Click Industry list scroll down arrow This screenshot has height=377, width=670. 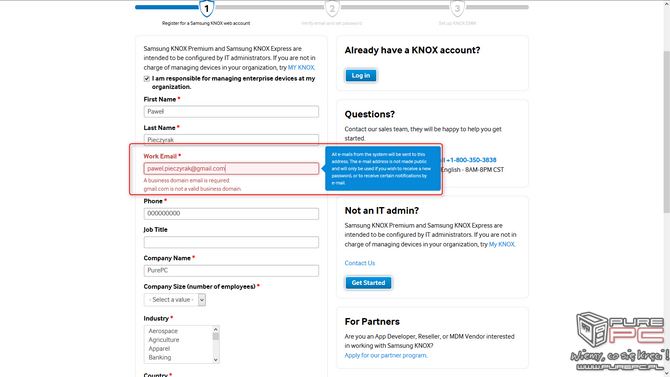pyautogui.click(x=216, y=360)
